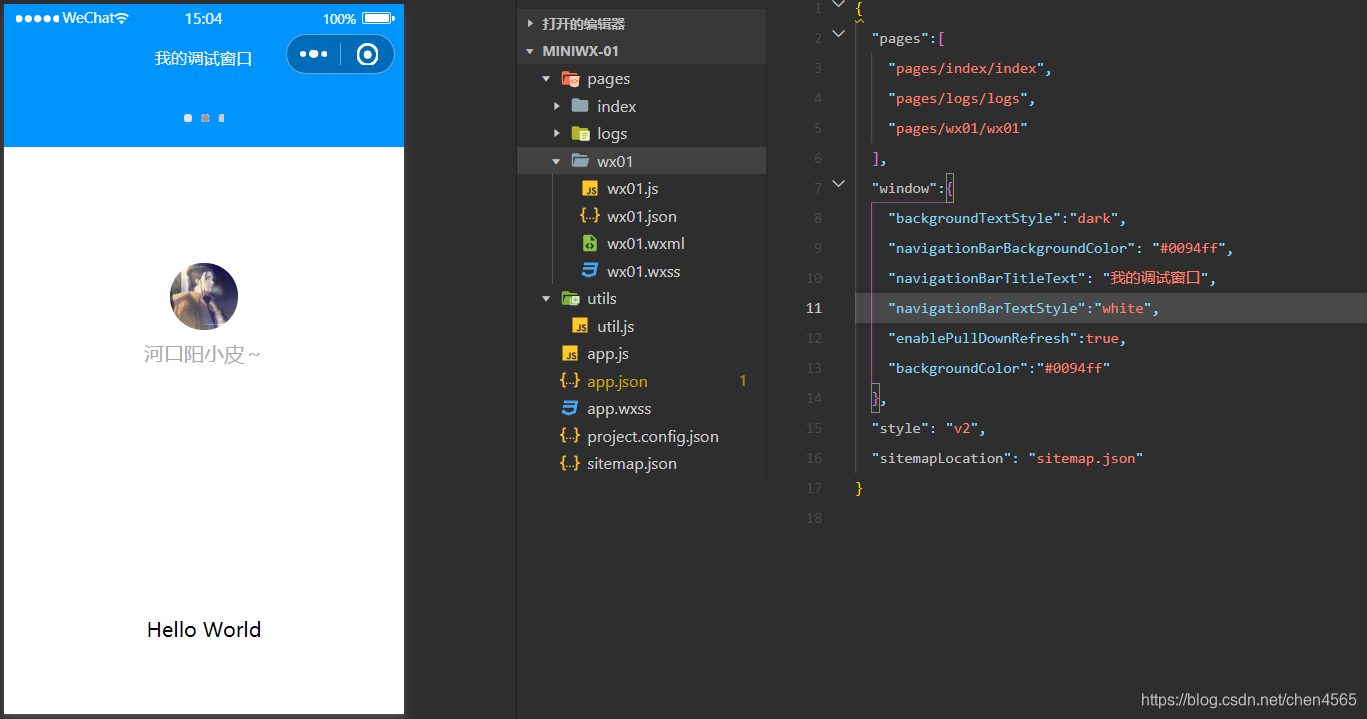
Task: Click the "sitemap.json" value on line 16
Action: point(1085,458)
